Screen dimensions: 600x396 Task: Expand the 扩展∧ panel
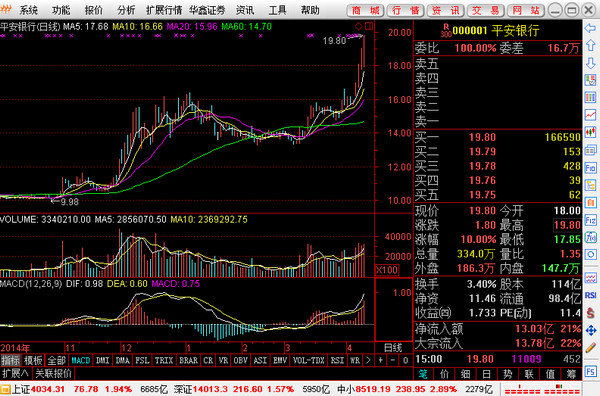pos(16,373)
